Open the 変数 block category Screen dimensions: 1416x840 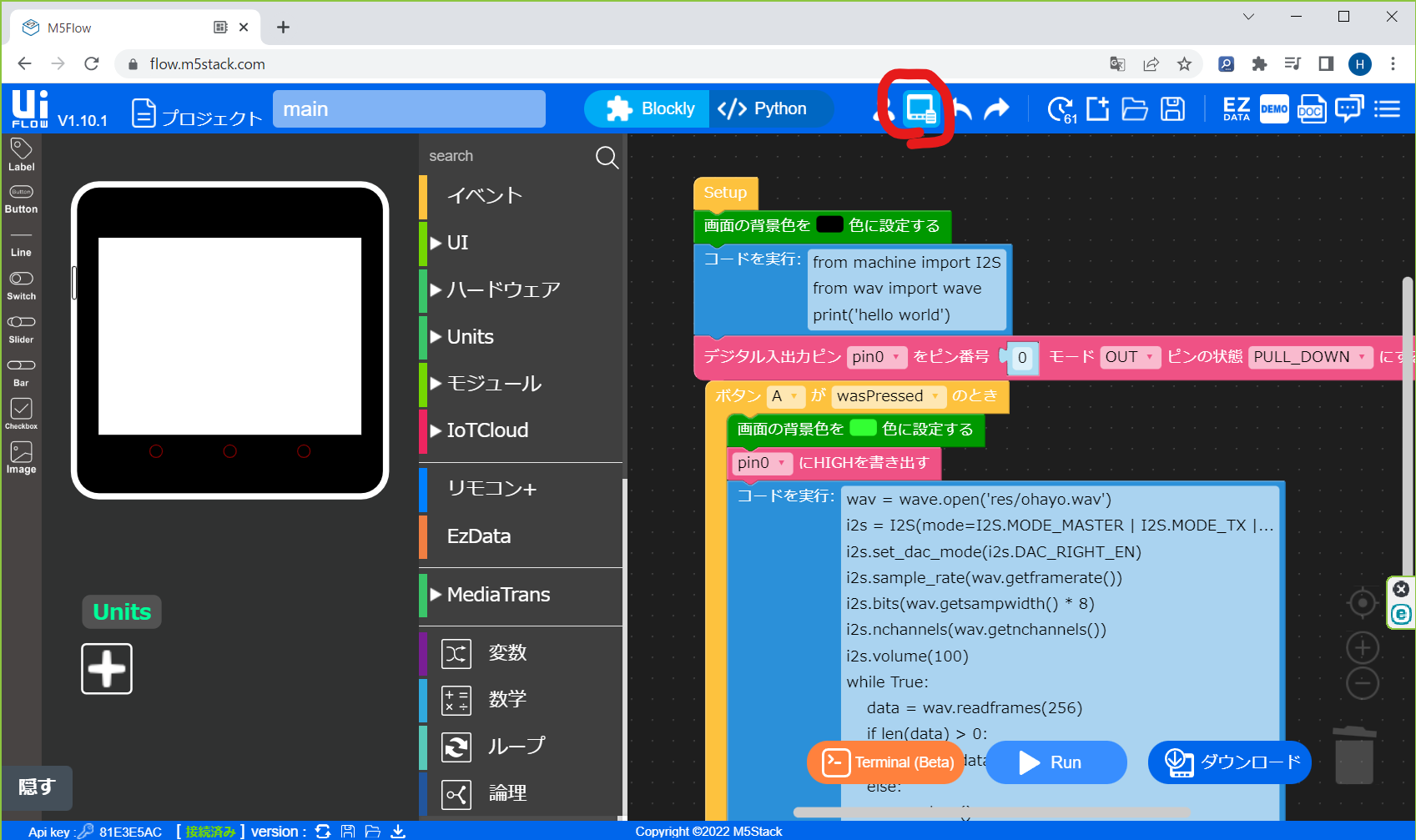point(522,653)
